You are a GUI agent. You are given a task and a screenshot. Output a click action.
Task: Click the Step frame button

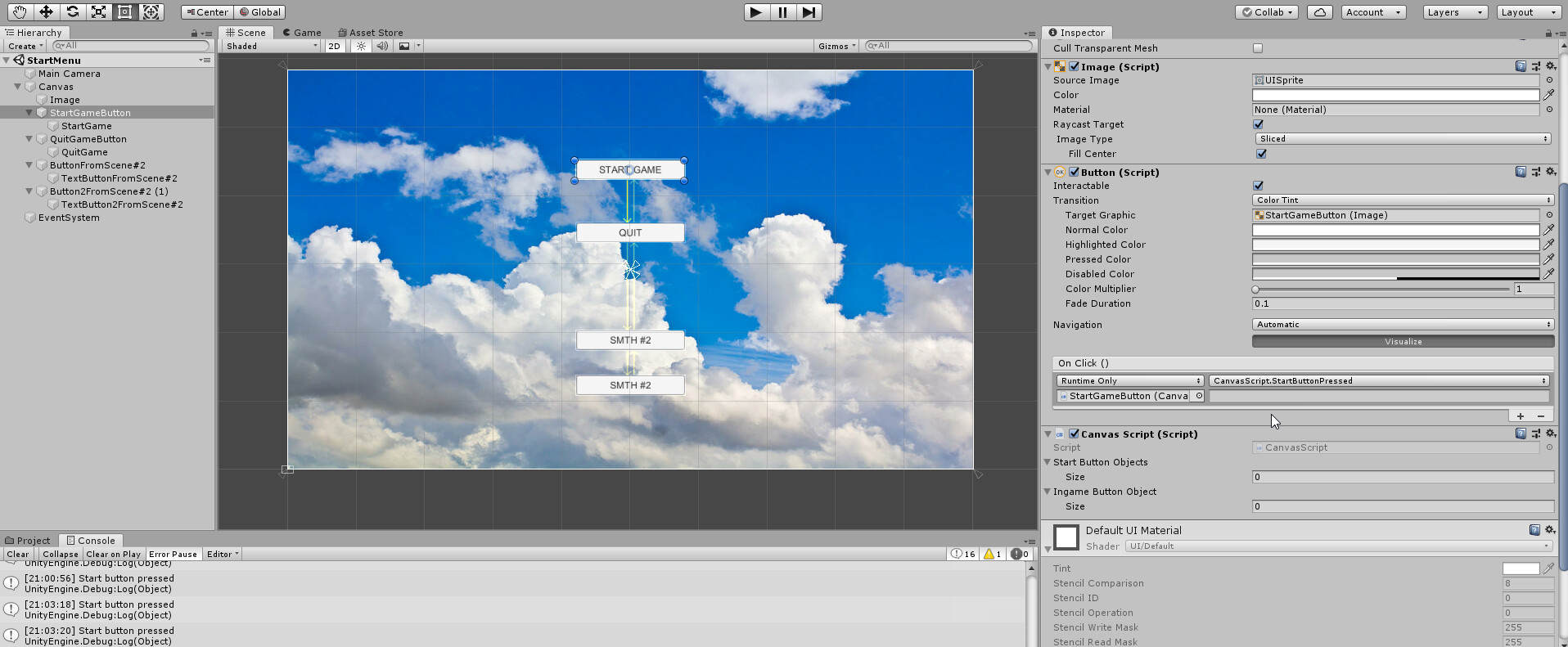point(809,12)
